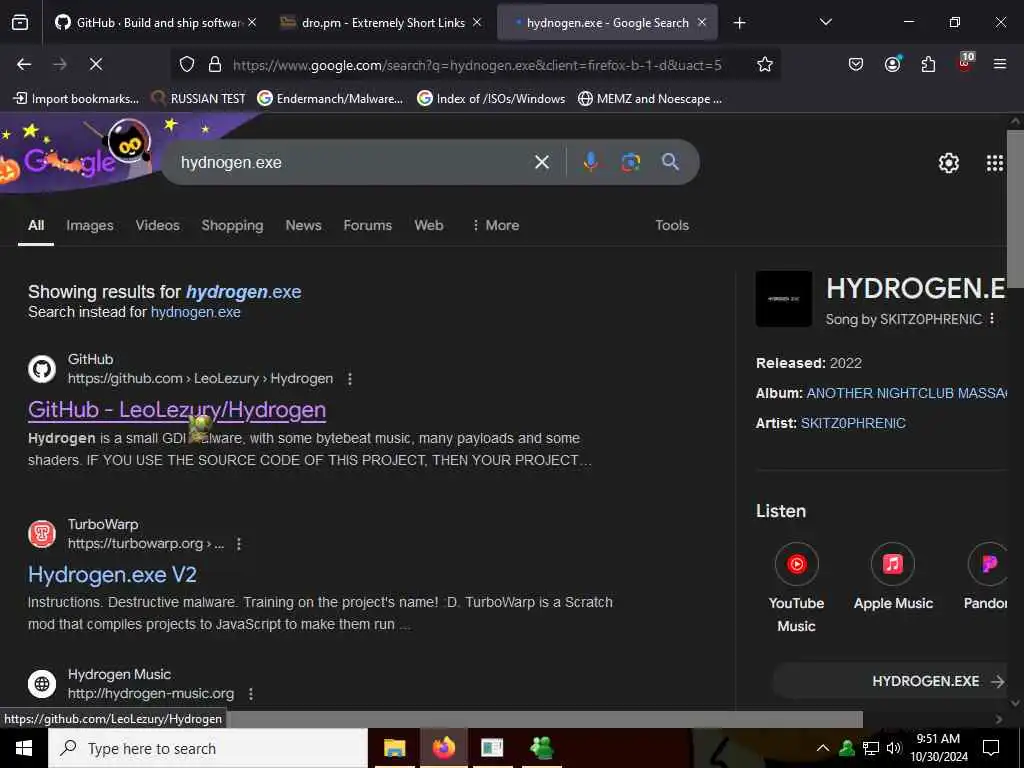This screenshot has height=768, width=1024.
Task: Click the HYDROGEN.EXE album cover thumbnail
Action: [784, 299]
